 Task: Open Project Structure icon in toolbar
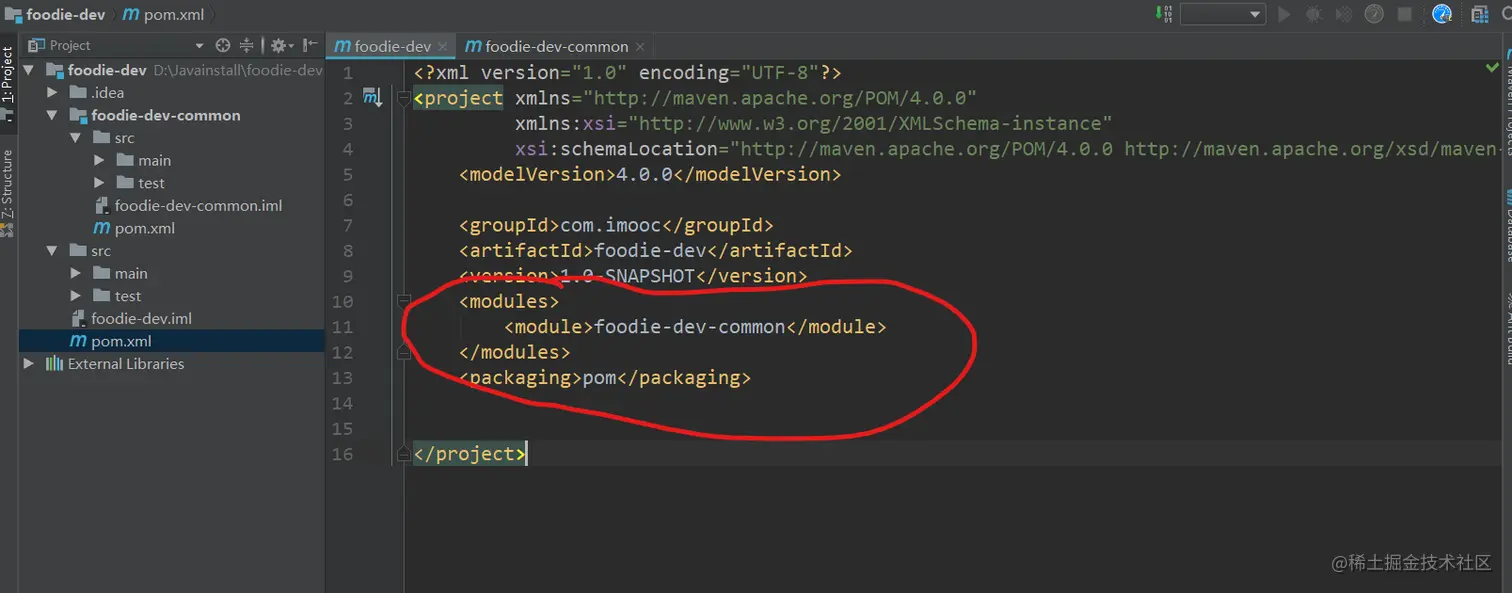[x=1479, y=14]
